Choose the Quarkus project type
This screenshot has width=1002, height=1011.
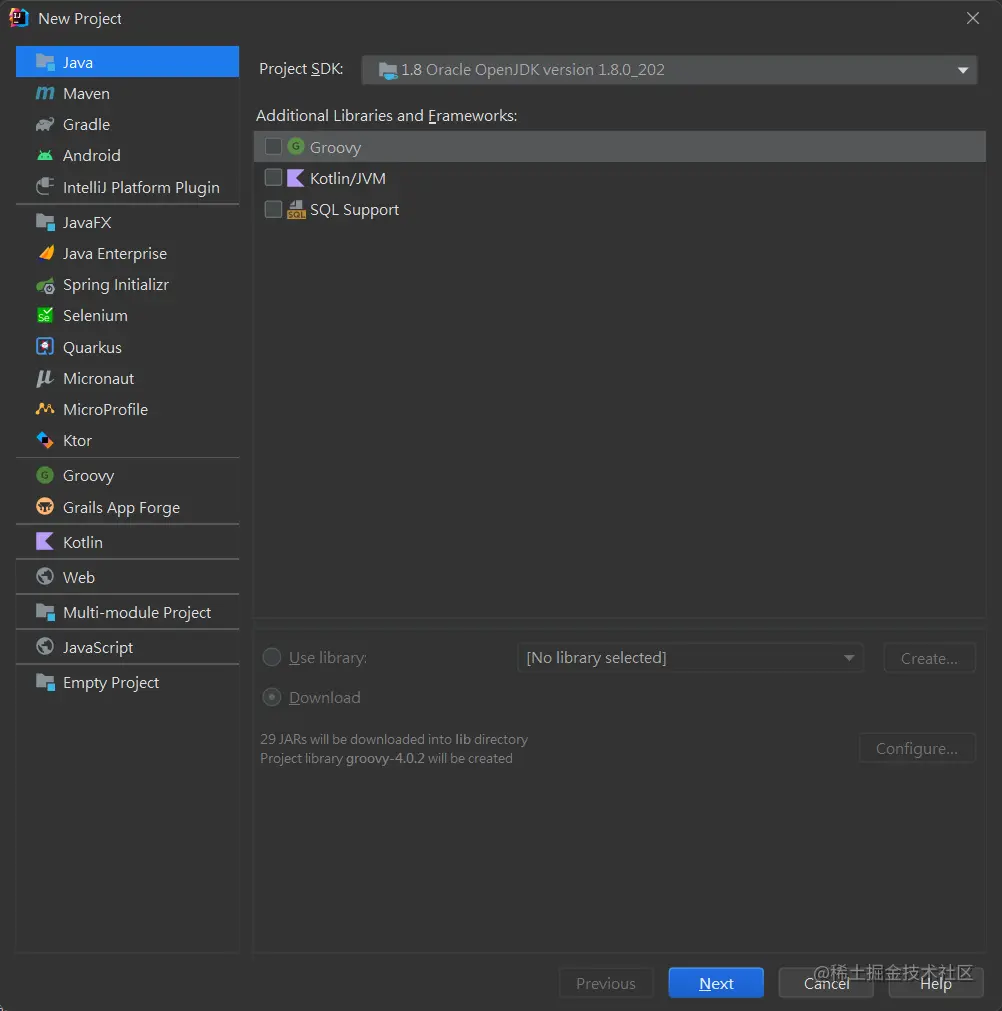point(127,348)
